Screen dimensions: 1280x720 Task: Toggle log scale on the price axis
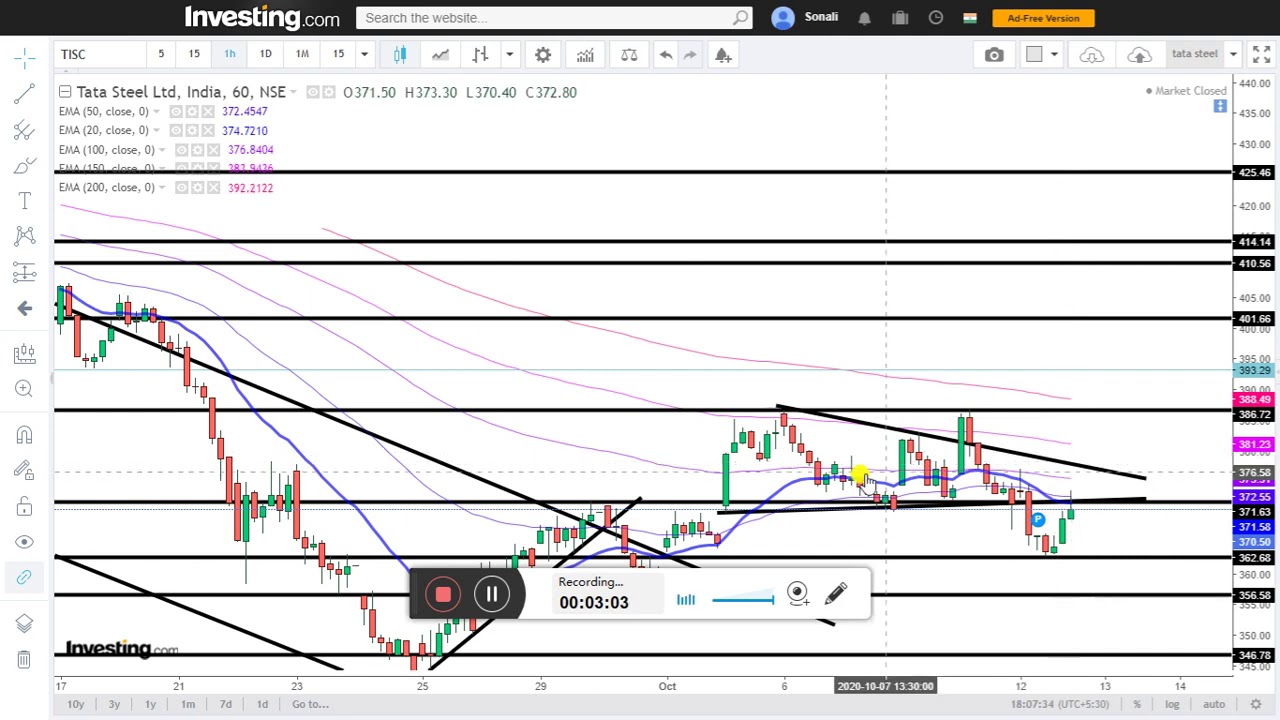coord(1172,704)
